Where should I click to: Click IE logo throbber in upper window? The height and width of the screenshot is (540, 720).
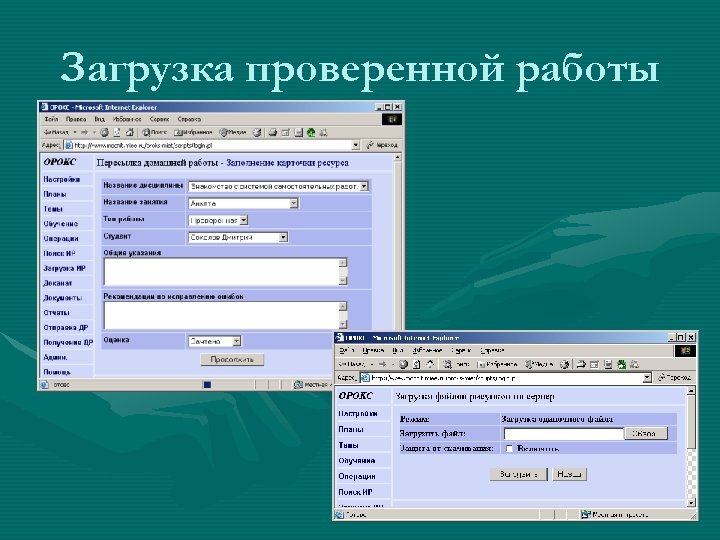(392, 119)
